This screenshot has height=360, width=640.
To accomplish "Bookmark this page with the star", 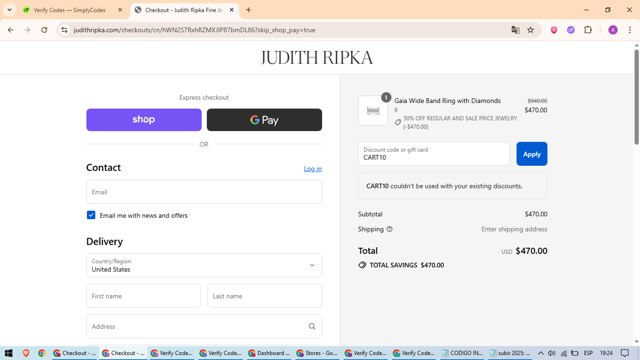I will pyautogui.click(x=530, y=30).
